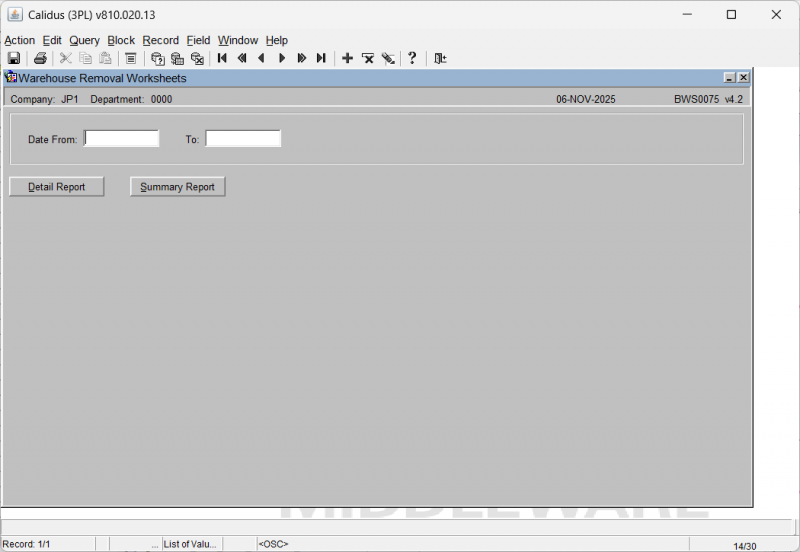Click the Cancel Query toolbar icon
Image resolution: width=800 pixels, height=552 pixels.
[x=197, y=58]
